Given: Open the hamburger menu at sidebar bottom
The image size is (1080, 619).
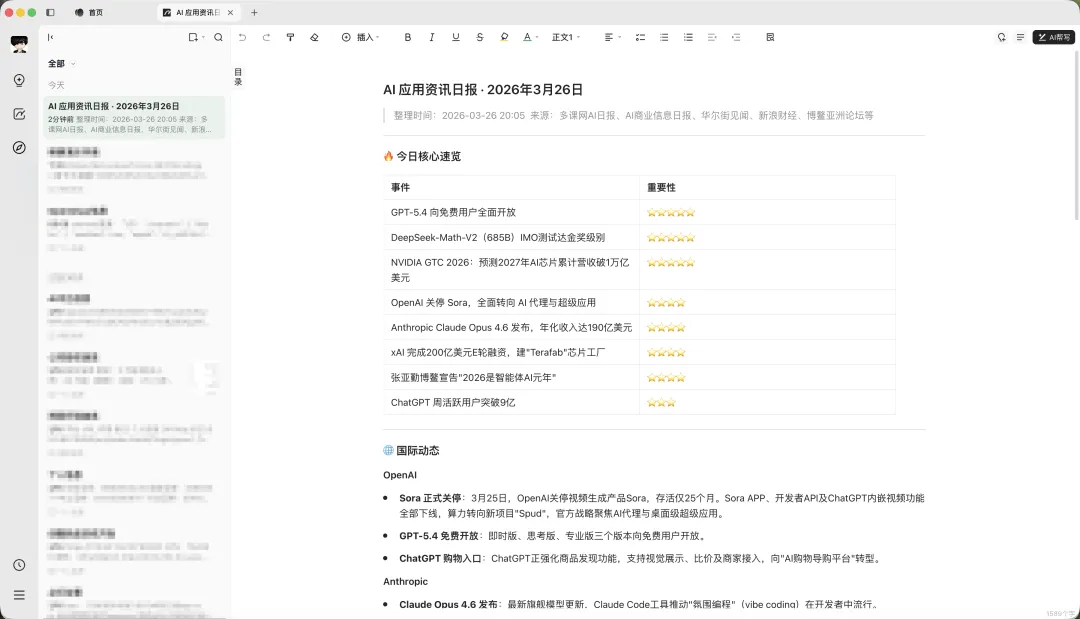Looking at the screenshot, I should click(19, 595).
